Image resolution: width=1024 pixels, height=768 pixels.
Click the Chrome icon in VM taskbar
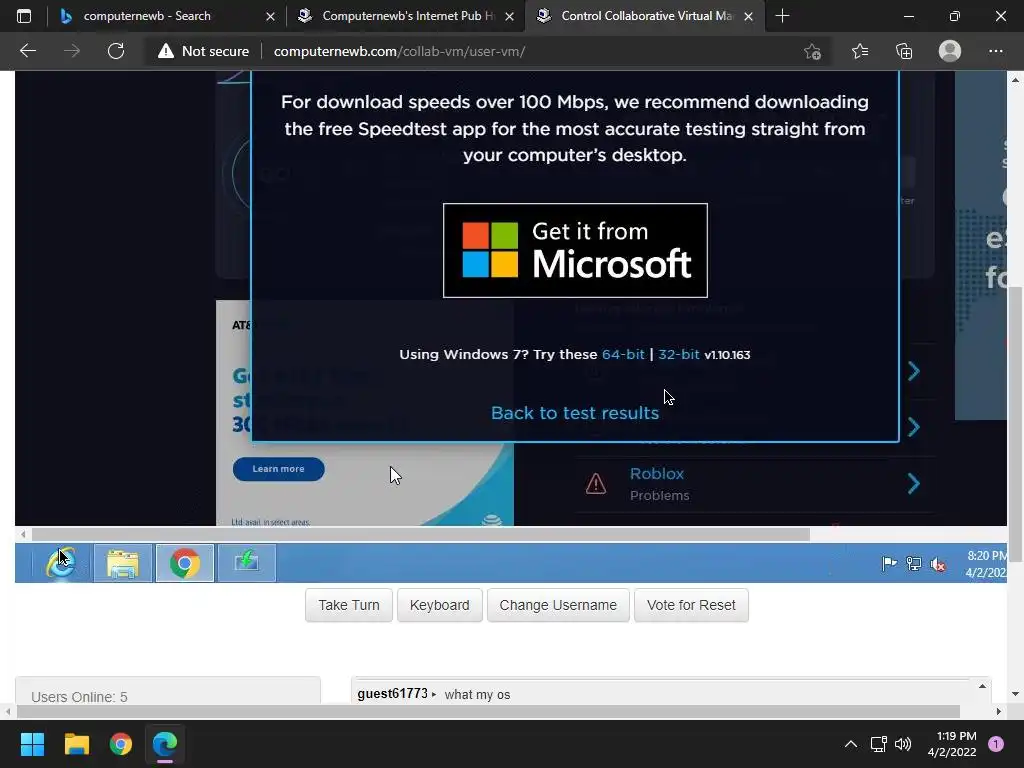[185, 563]
